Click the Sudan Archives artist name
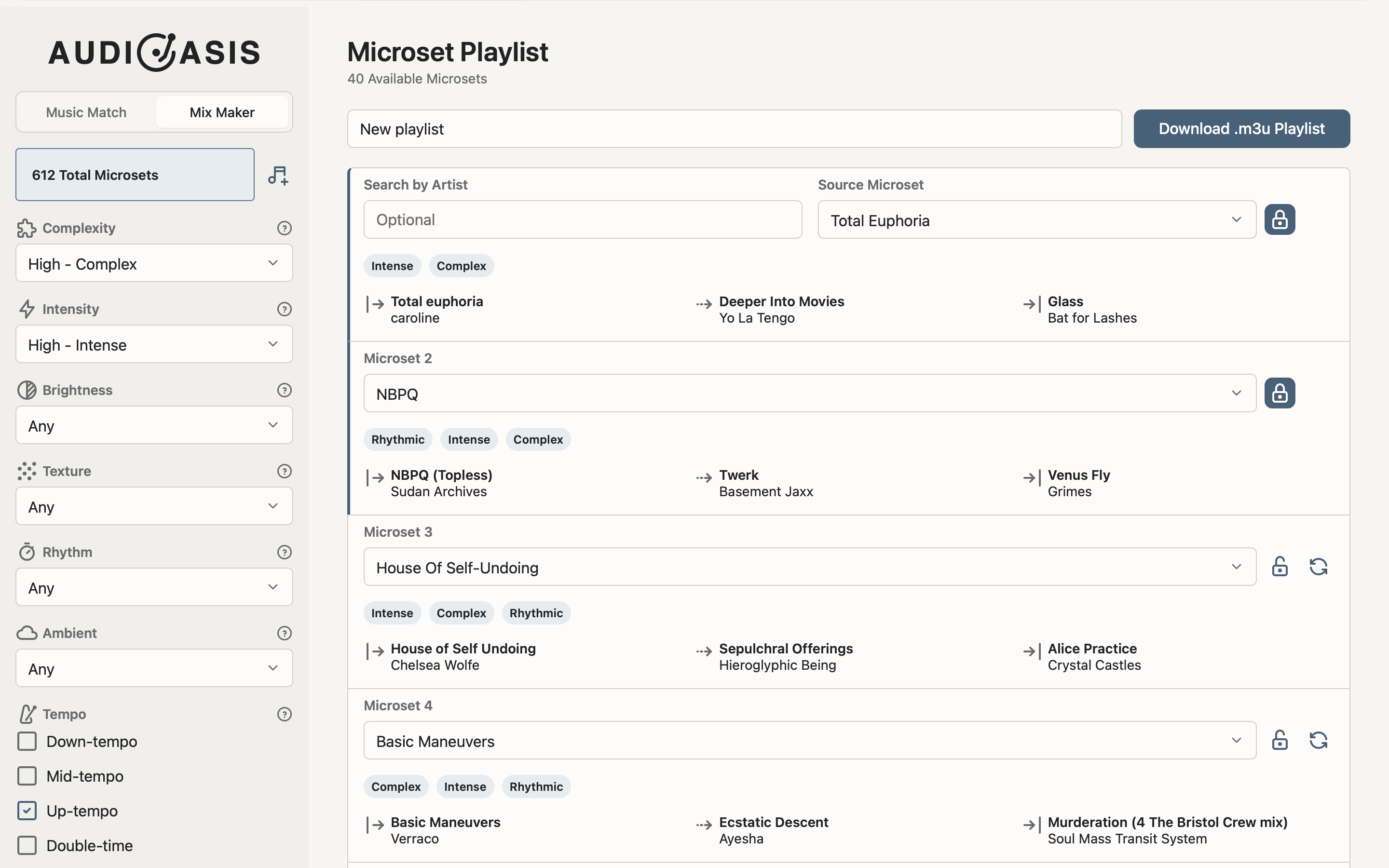 tap(438, 491)
